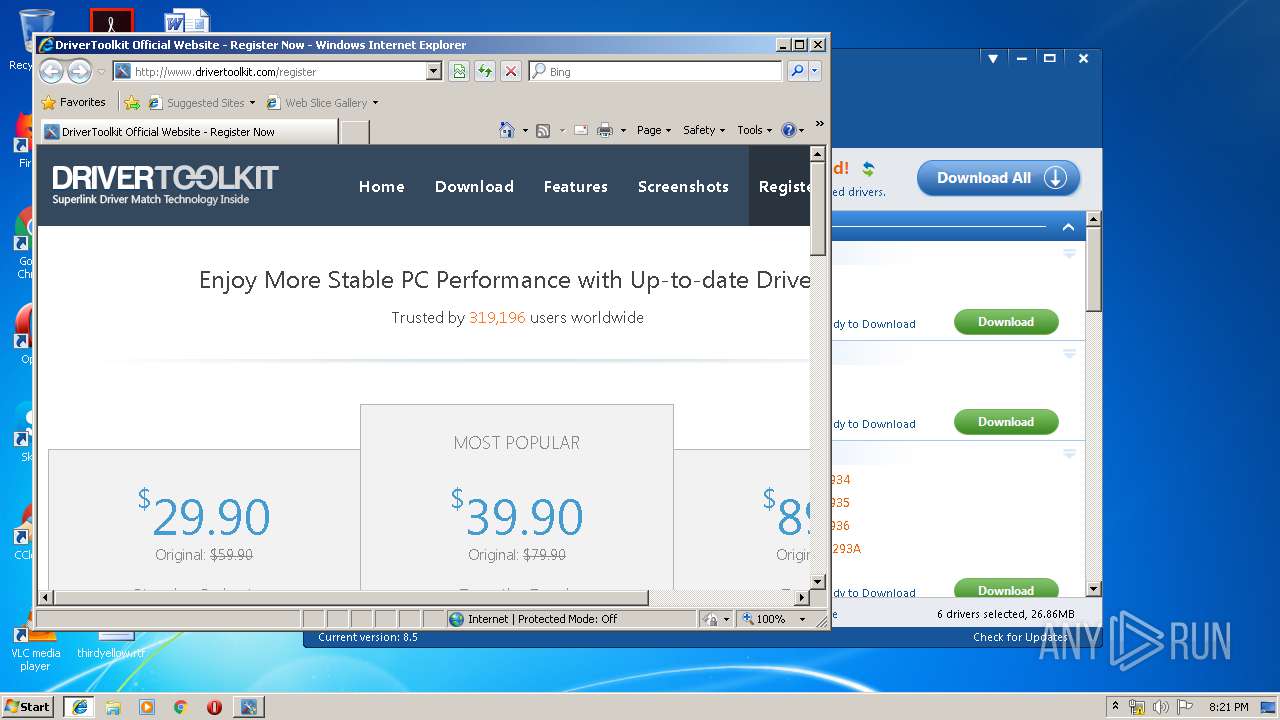Screen dimensions: 1280x720
Task: Click the compatibility view icon beside address bar
Action: [x=459, y=71]
